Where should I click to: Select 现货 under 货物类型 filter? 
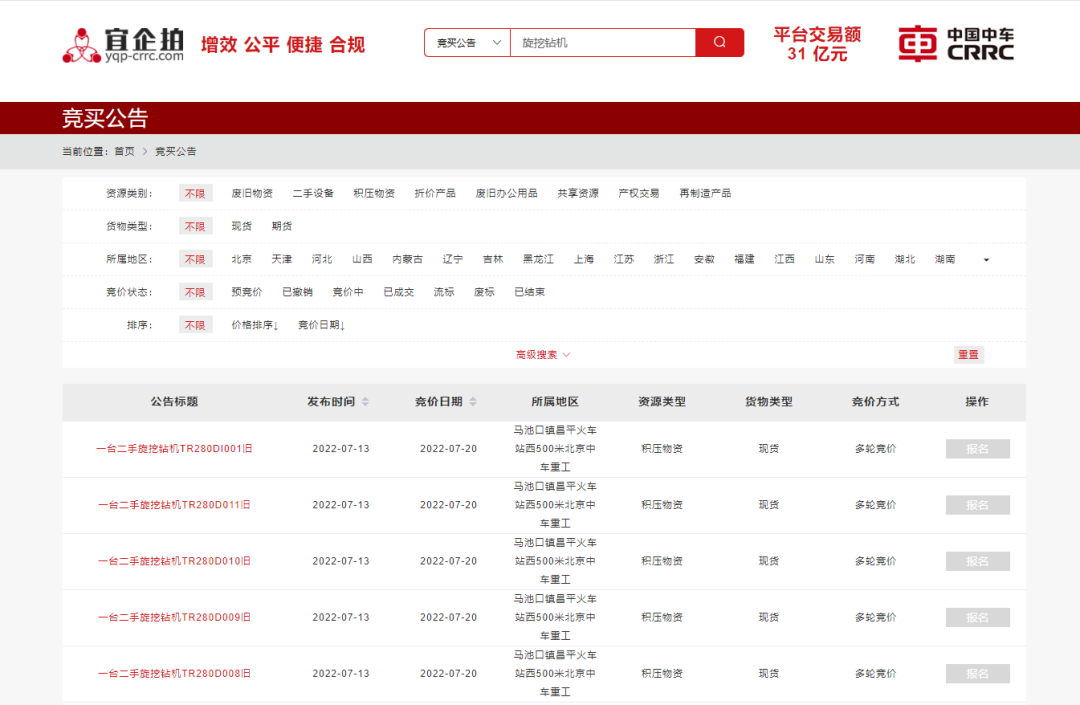[242, 226]
